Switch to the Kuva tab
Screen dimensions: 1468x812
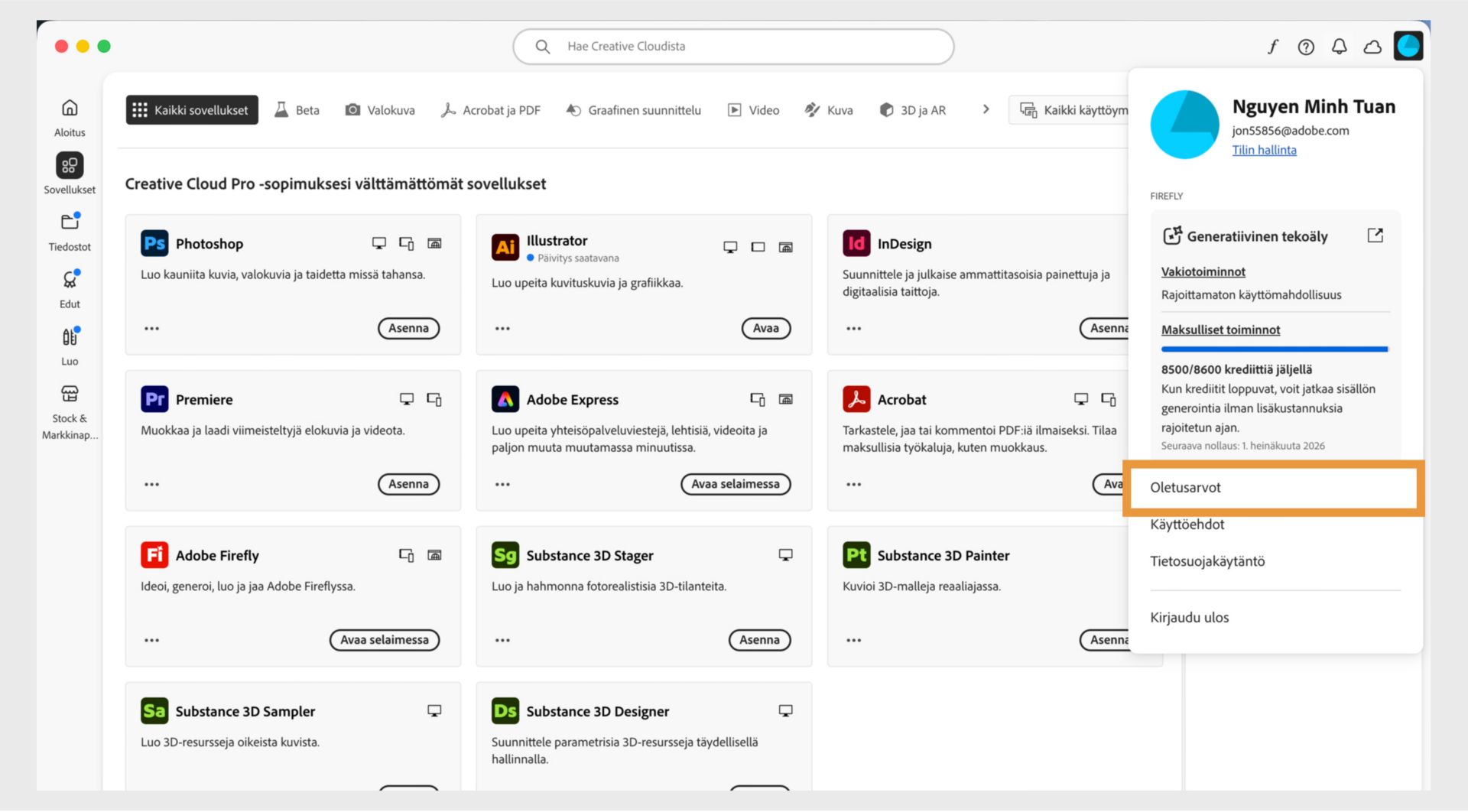click(829, 110)
